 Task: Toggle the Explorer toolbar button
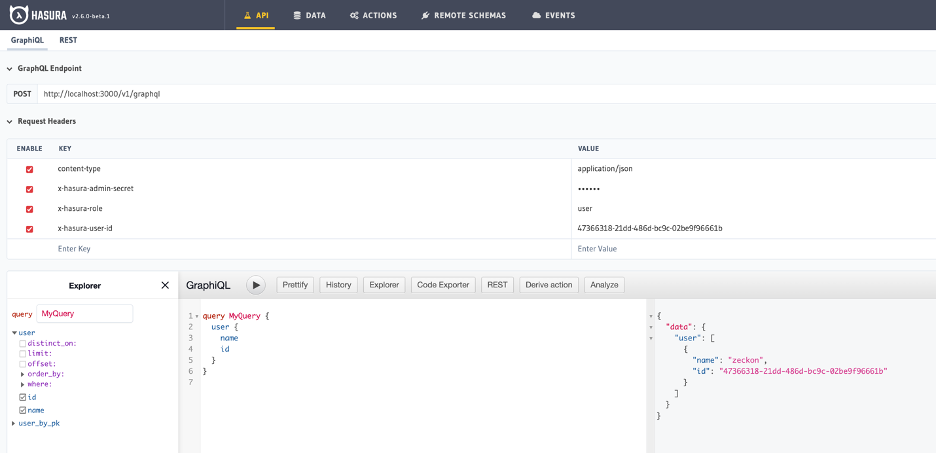click(x=384, y=285)
